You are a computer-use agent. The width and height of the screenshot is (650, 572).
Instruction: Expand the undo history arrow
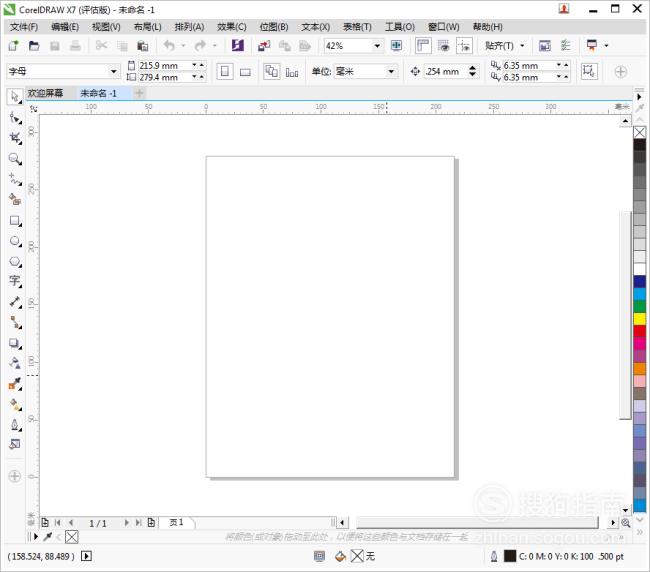[x=183, y=46]
